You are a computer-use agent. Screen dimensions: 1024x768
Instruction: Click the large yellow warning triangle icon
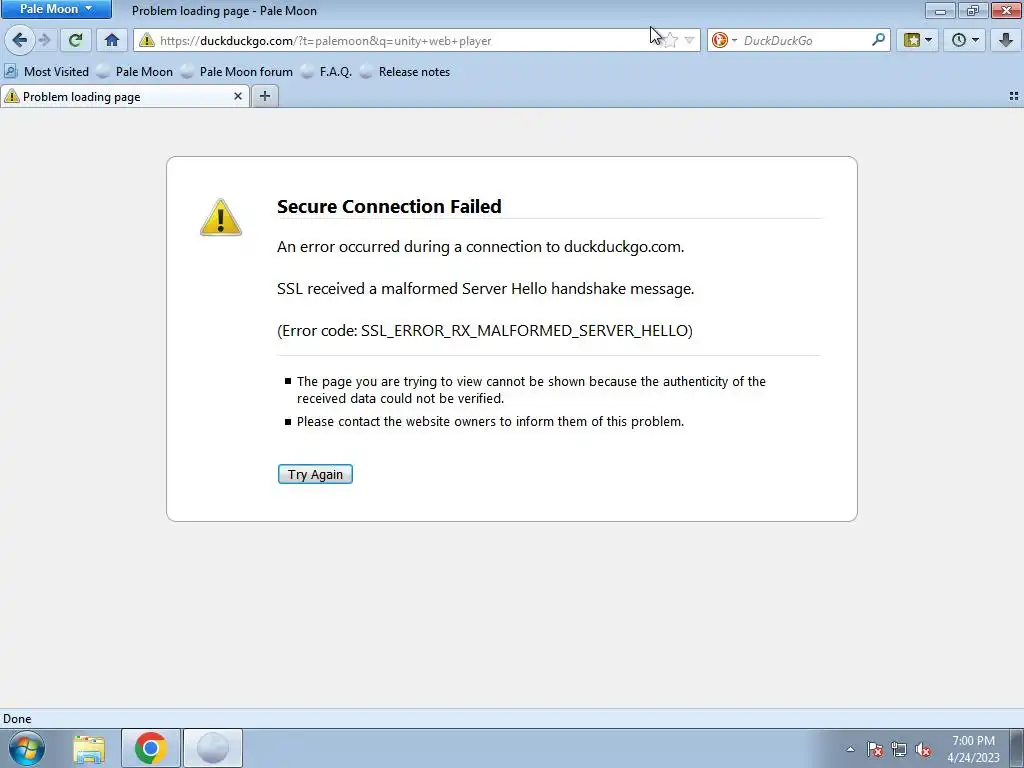point(221,217)
